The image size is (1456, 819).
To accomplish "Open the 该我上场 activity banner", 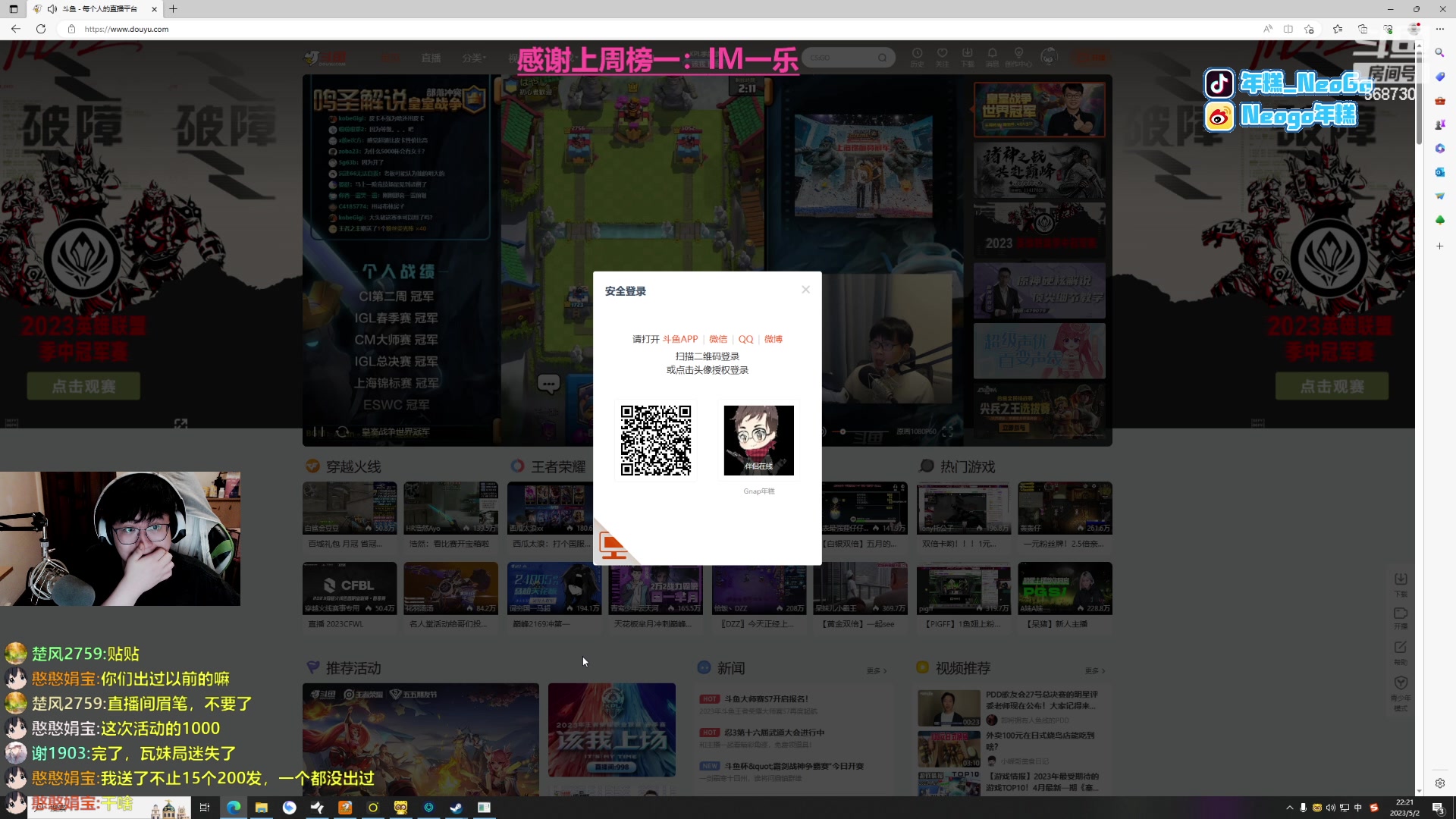I will coord(612,730).
